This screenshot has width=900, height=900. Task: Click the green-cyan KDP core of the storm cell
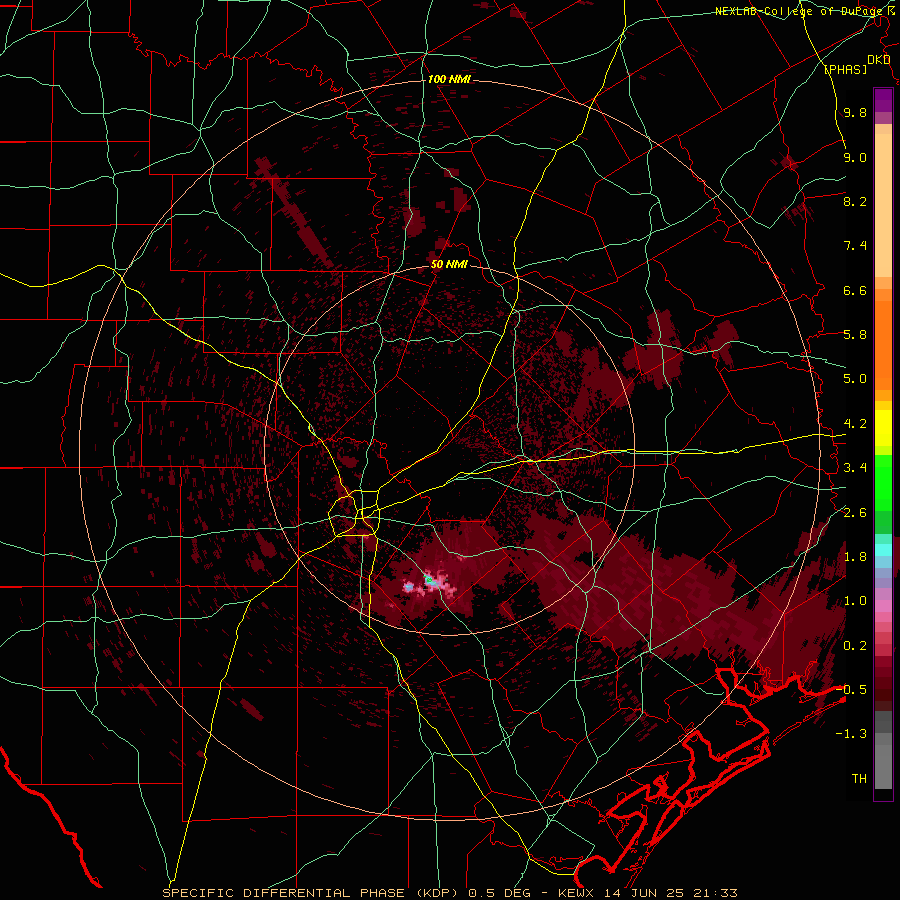[428, 580]
